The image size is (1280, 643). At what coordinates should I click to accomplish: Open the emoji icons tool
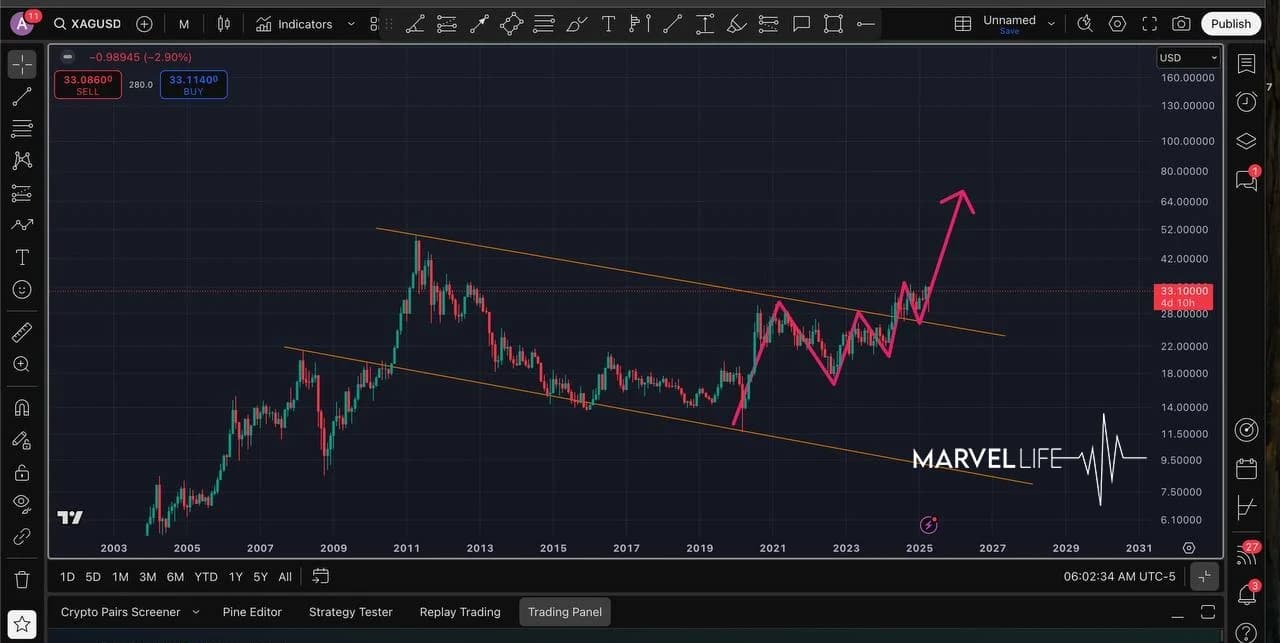pyautogui.click(x=21, y=290)
